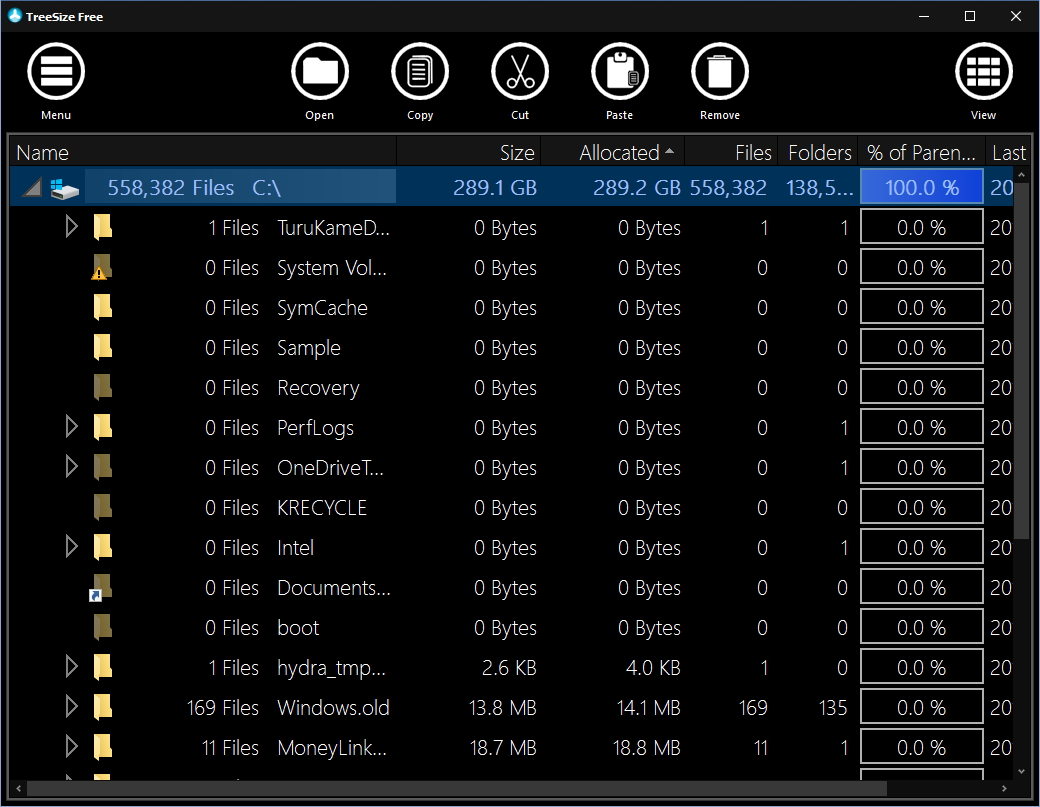
Task: Sort by the Folders column header
Action: 818,153
